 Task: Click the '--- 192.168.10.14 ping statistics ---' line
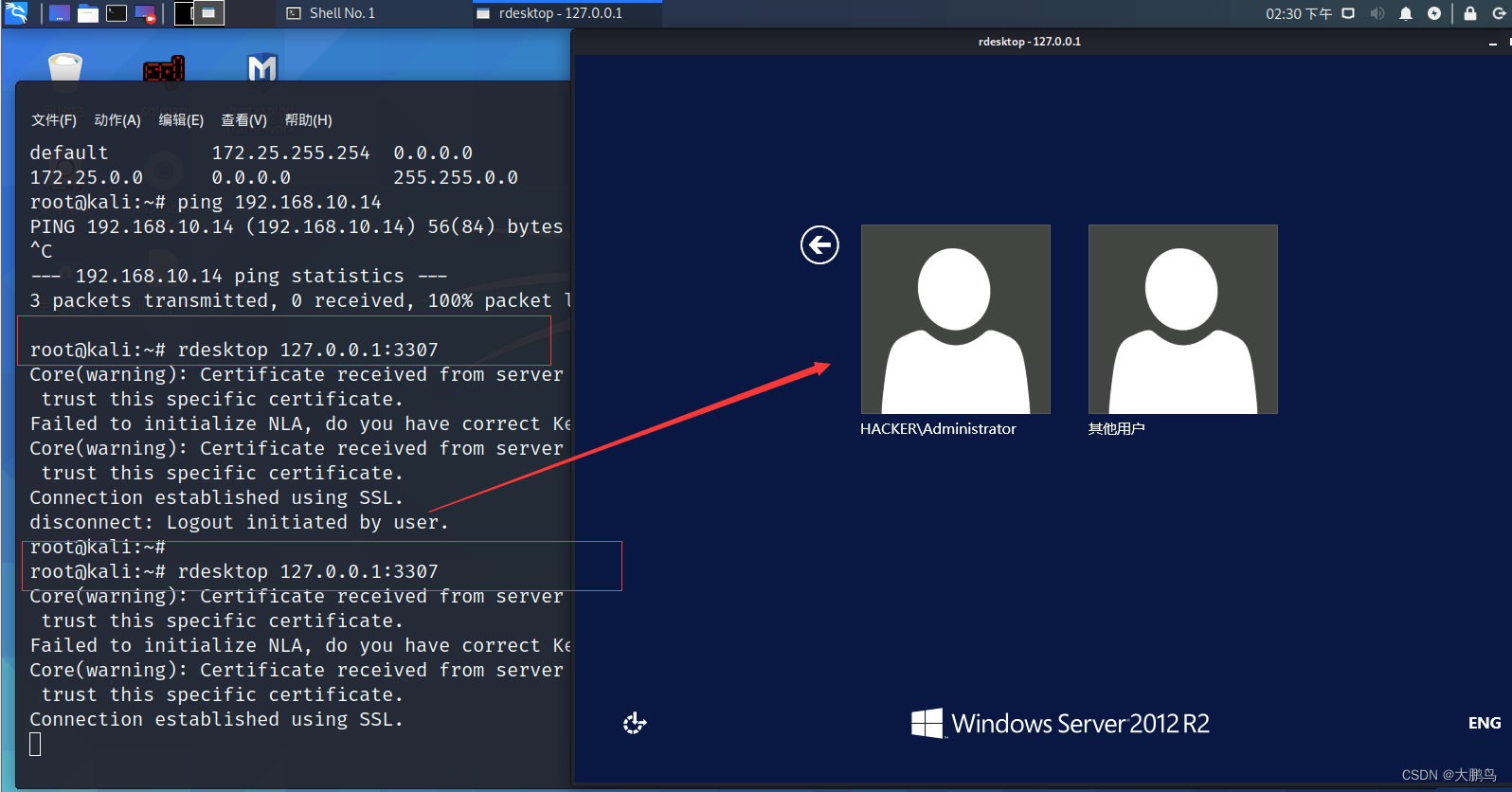point(239,276)
